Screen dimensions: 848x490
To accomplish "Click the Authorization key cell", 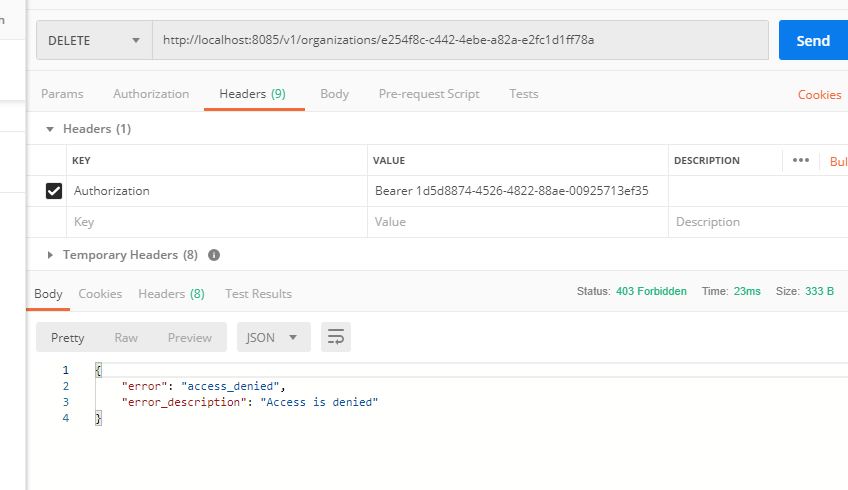I will (217, 191).
